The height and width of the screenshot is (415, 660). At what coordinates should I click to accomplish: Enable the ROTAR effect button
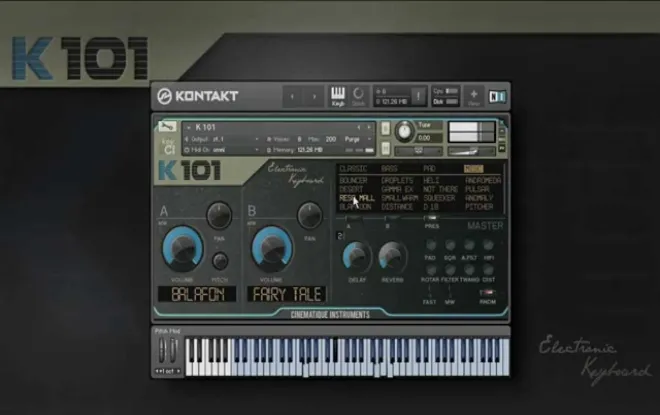coord(431,269)
